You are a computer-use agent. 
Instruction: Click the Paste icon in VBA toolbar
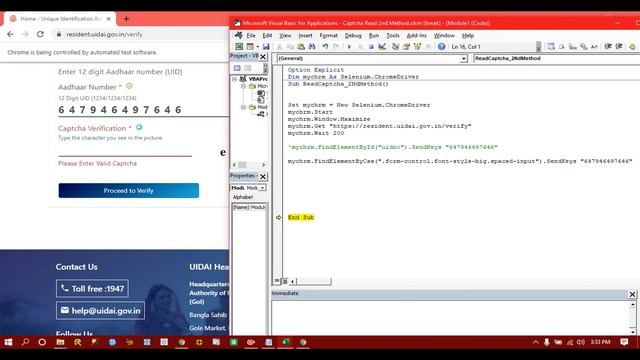point(301,47)
